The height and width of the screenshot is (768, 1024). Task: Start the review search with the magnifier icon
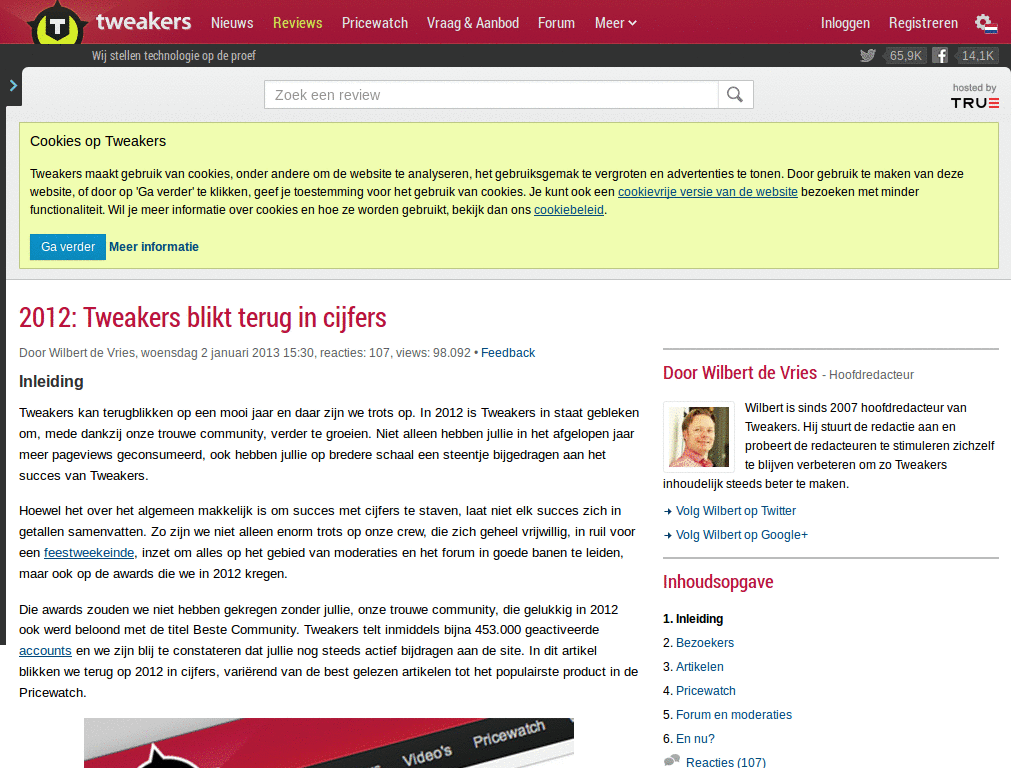coord(736,94)
